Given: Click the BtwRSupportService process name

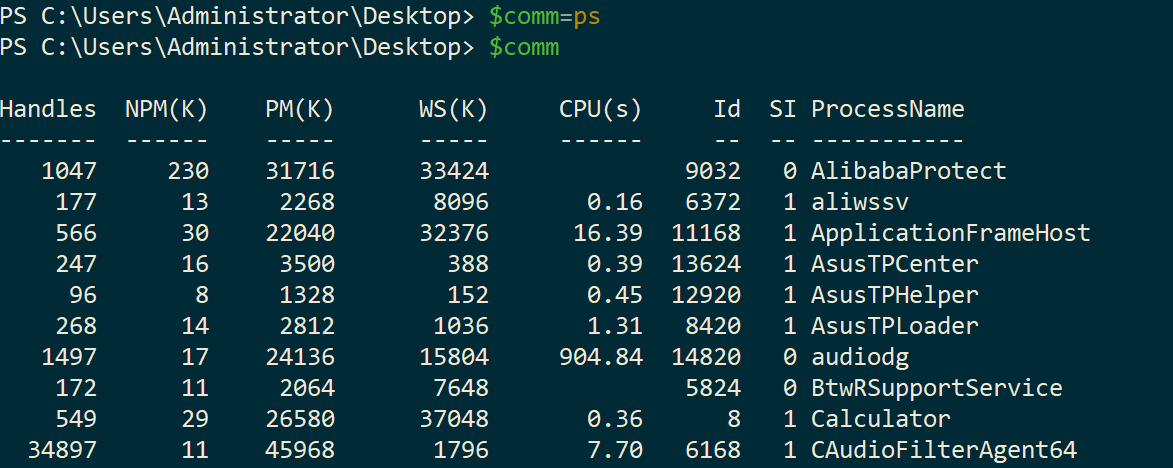Looking at the screenshot, I should 937,388.
